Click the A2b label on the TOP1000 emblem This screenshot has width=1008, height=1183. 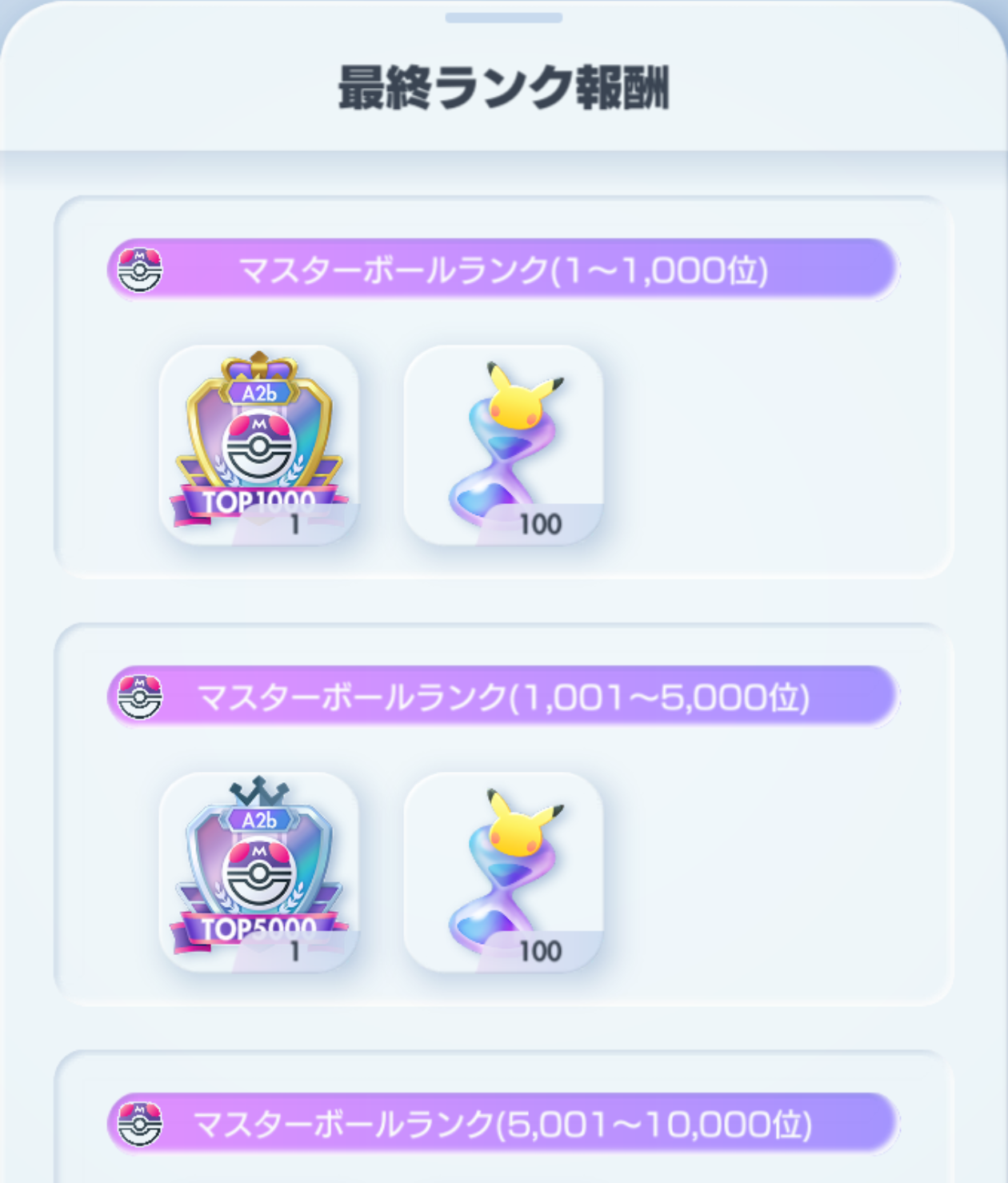[x=259, y=393]
